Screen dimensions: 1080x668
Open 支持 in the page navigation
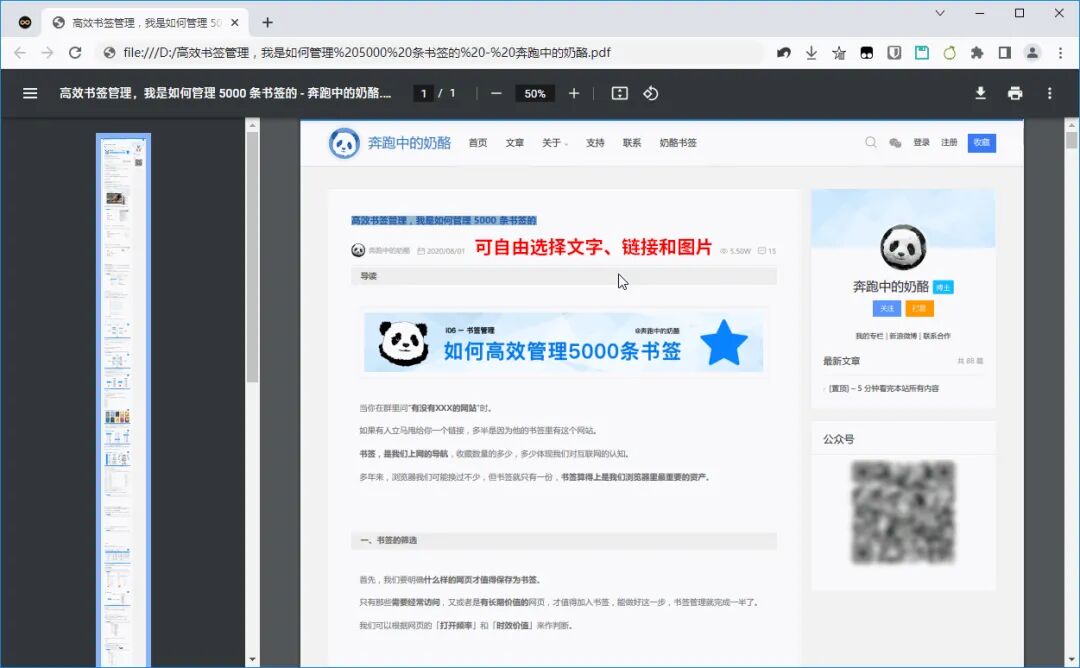point(595,143)
